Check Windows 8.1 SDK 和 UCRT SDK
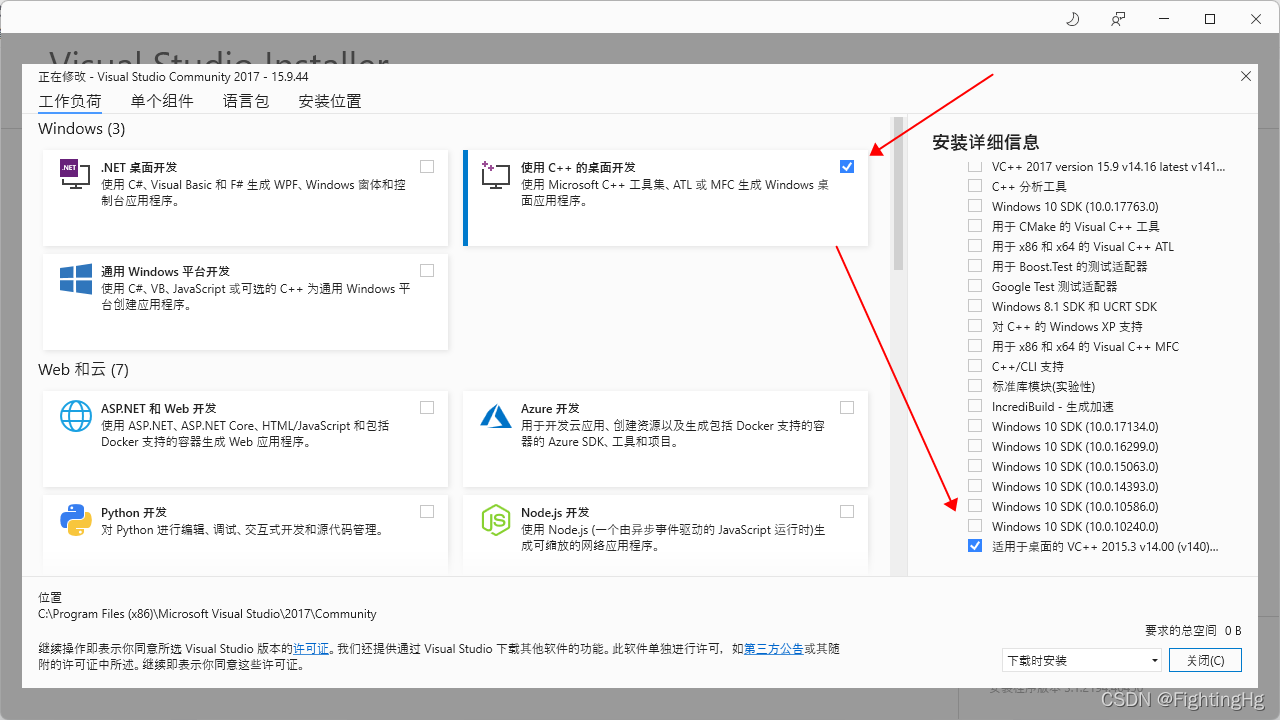Viewport: 1280px width, 720px height. (975, 306)
